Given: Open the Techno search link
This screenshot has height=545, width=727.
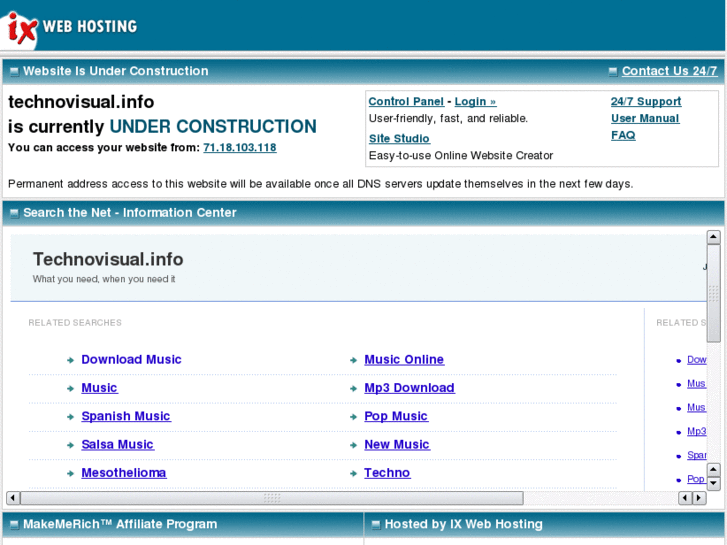Looking at the screenshot, I should coord(387,473).
